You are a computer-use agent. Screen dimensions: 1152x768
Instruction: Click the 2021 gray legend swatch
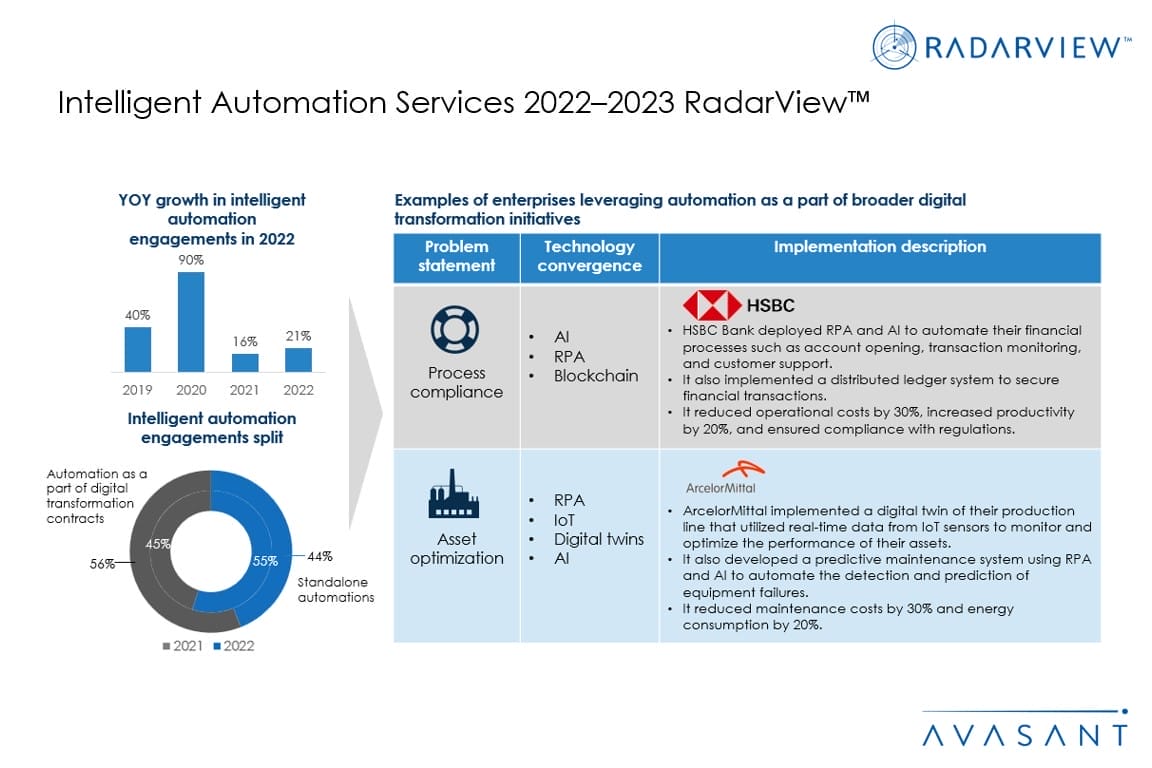point(166,646)
